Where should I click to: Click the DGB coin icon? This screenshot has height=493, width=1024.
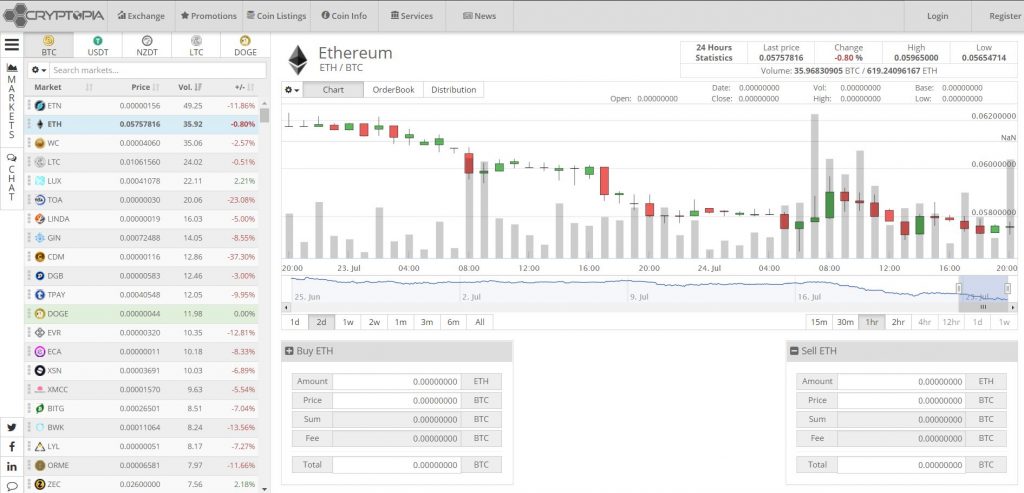click(40, 276)
